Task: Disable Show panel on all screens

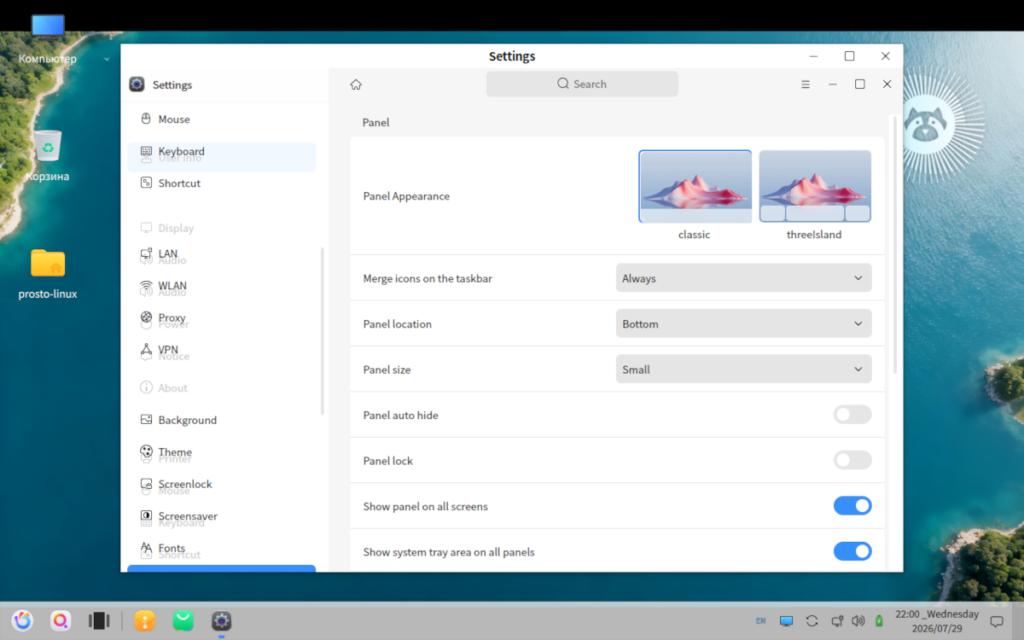Action: pos(852,506)
